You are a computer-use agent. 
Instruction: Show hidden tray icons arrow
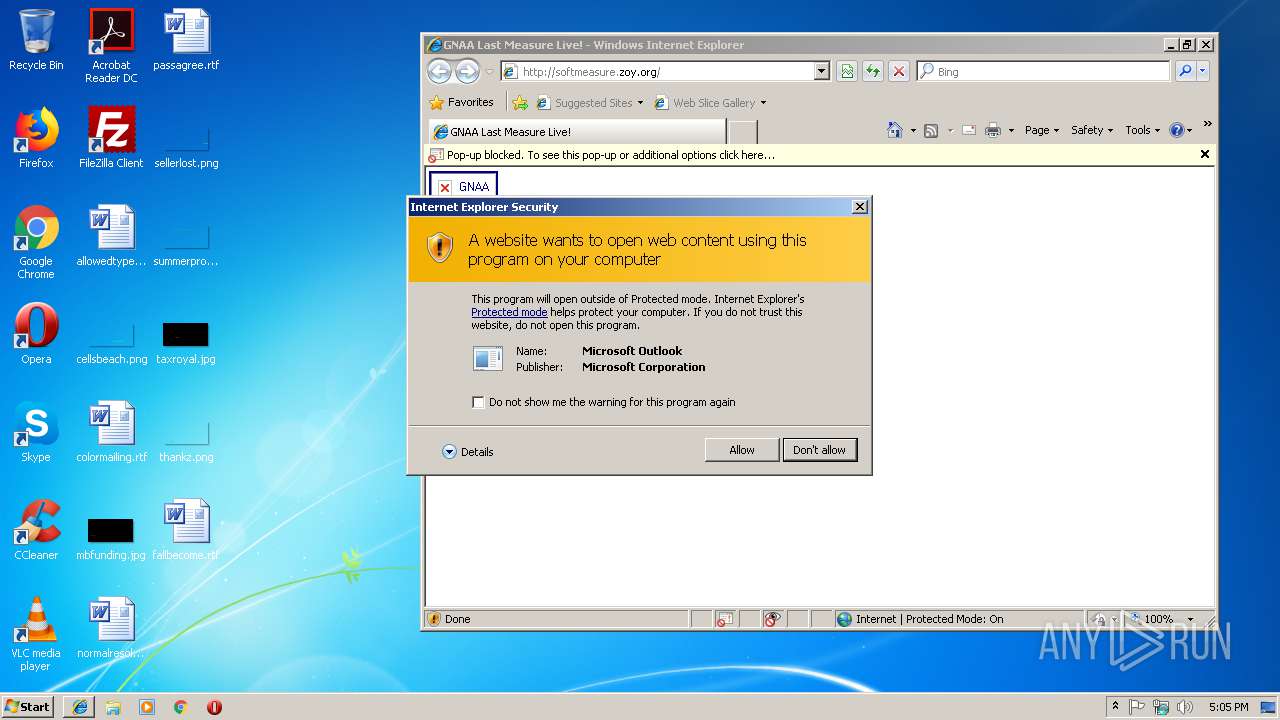[x=1115, y=707]
